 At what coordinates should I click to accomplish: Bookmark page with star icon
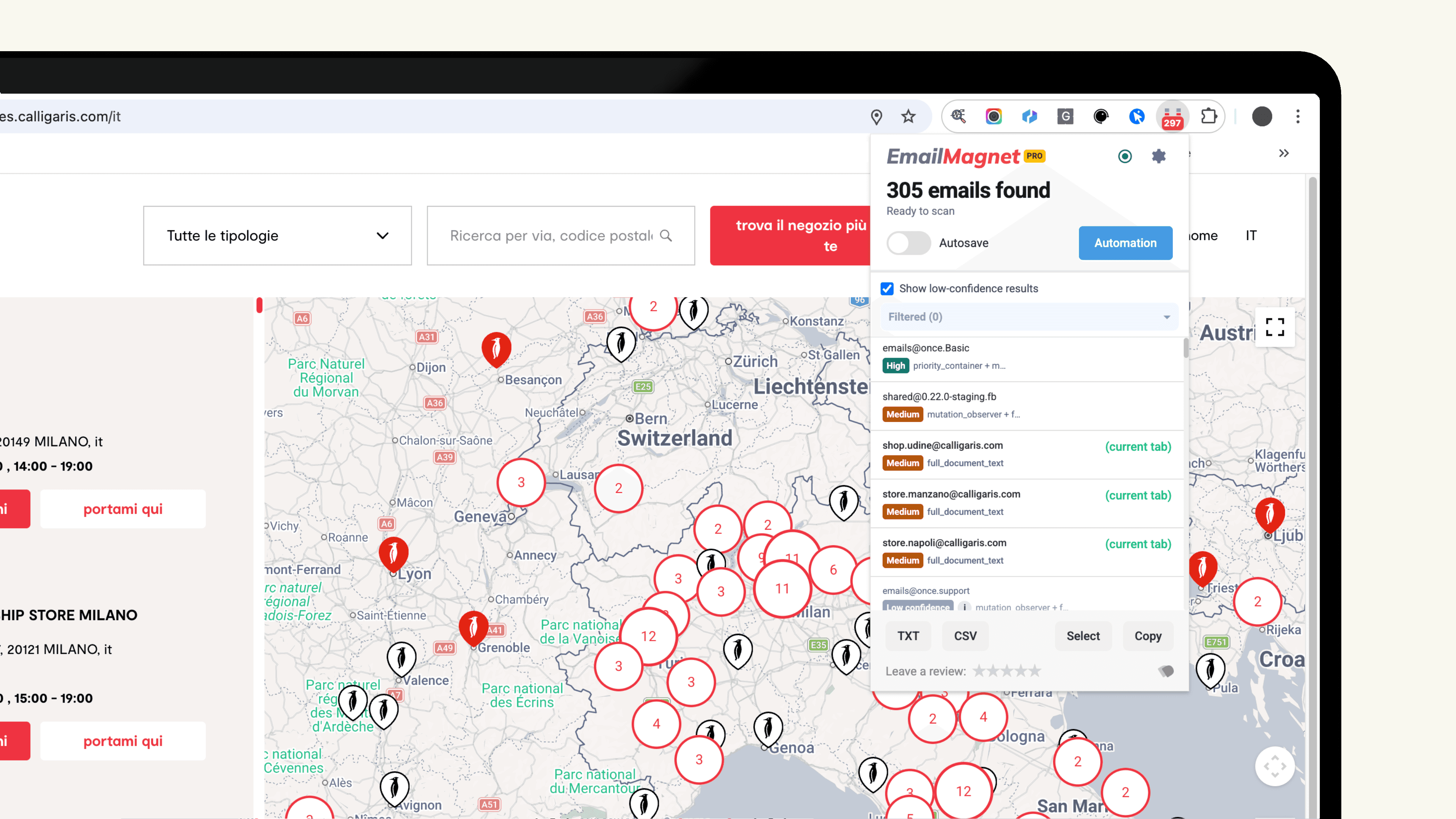tap(908, 116)
